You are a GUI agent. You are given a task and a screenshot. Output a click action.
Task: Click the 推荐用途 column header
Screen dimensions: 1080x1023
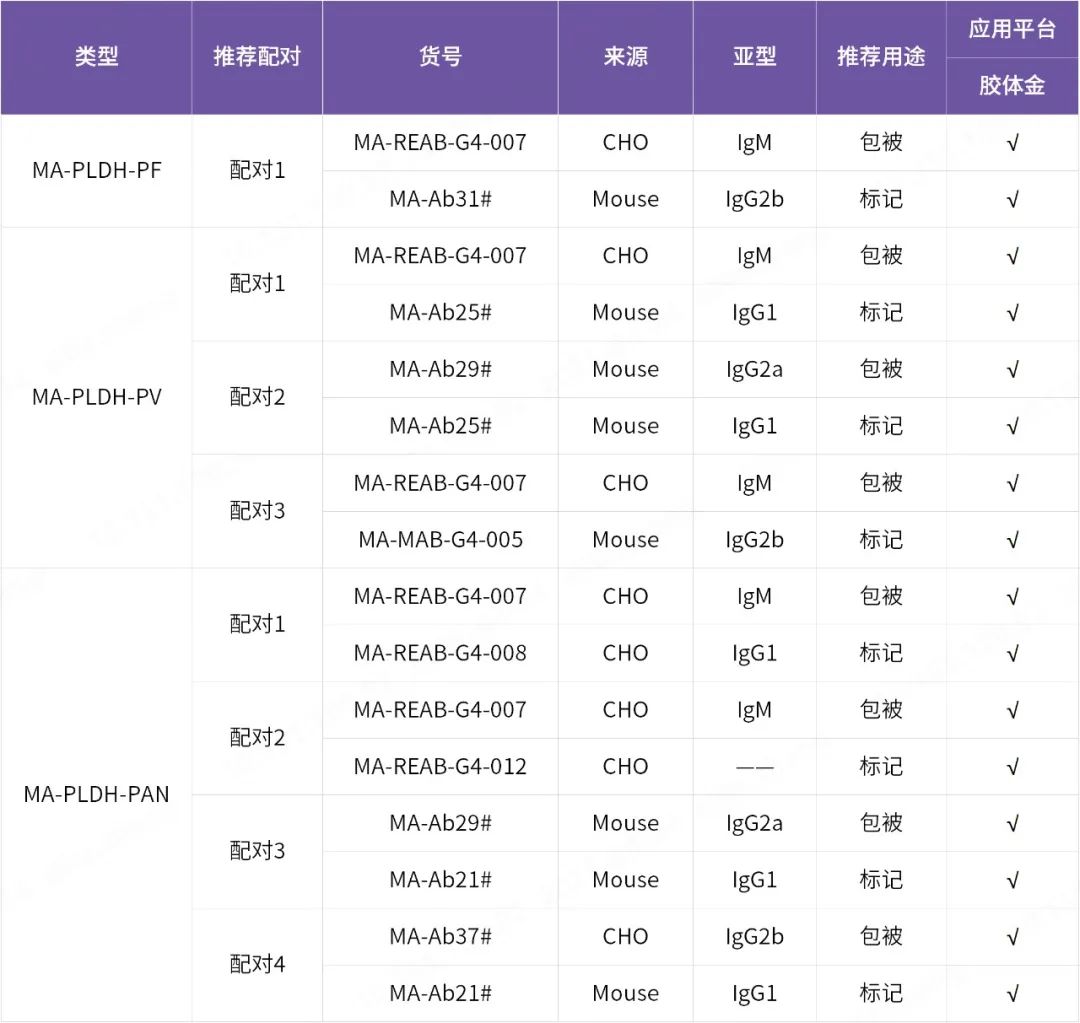(881, 57)
